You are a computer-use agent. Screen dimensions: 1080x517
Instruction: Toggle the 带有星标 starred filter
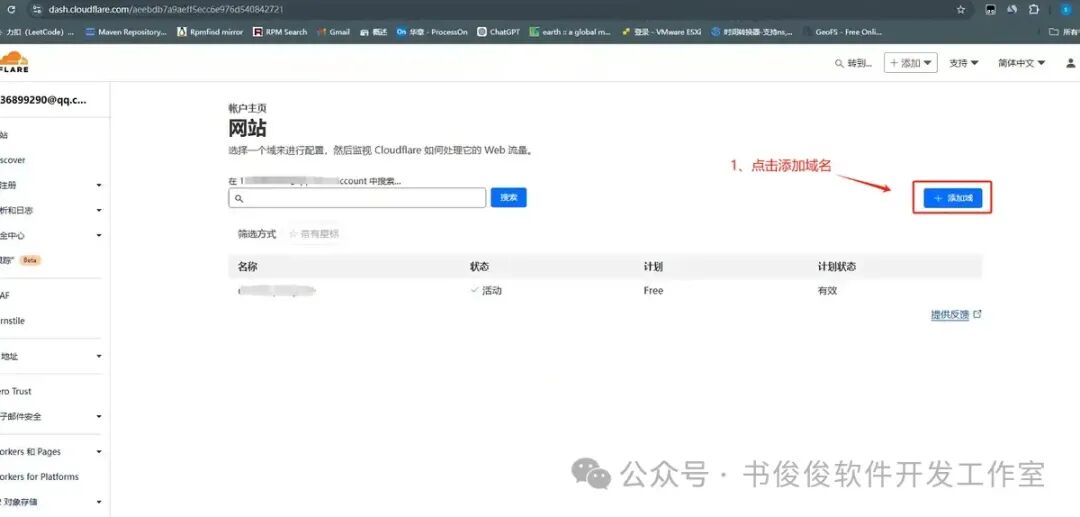click(x=314, y=234)
